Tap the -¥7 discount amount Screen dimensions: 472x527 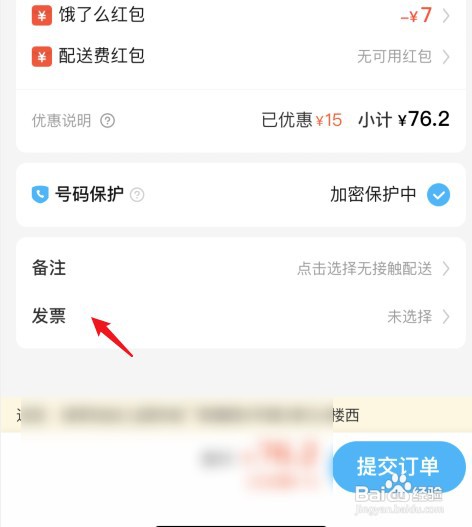(x=416, y=15)
